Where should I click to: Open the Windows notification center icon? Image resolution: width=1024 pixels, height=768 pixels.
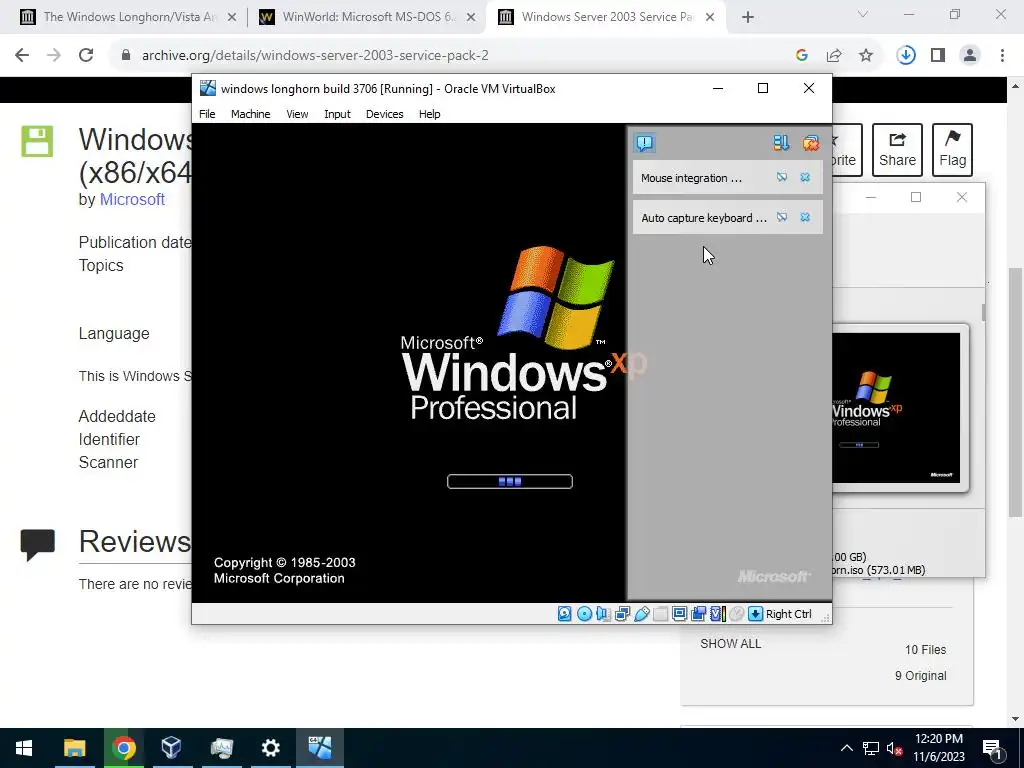pos(991,748)
